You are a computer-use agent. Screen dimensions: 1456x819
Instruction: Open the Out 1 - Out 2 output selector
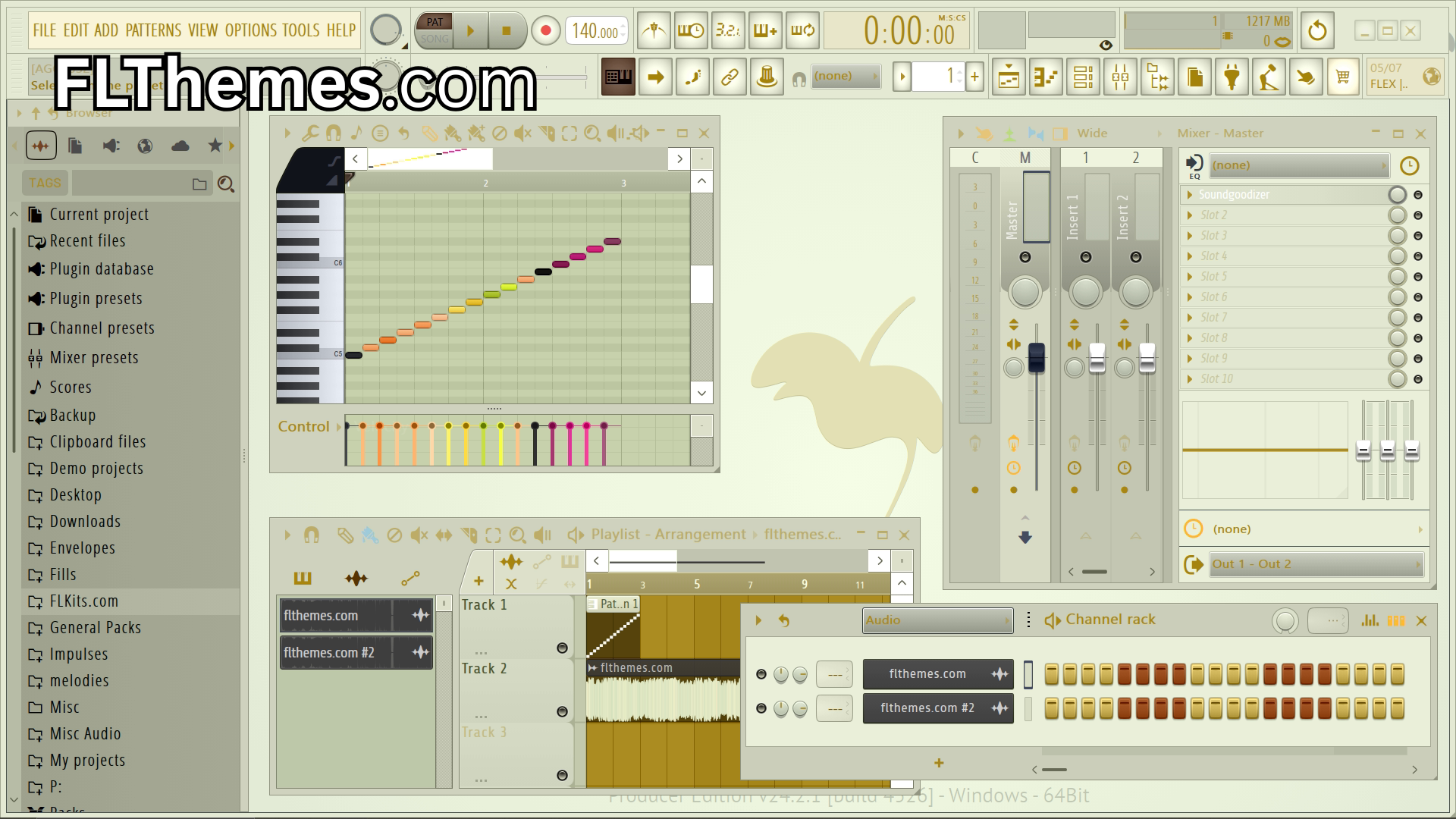[x=1316, y=564]
